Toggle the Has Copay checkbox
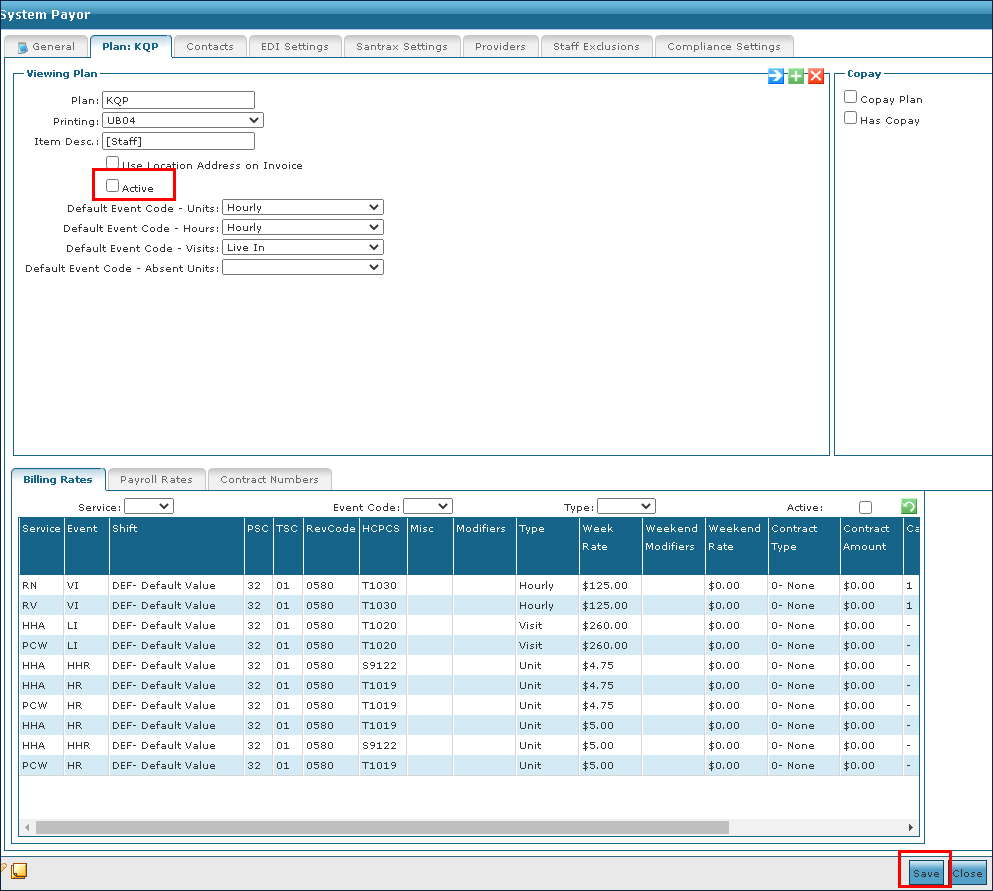The image size is (993, 891). (x=851, y=118)
